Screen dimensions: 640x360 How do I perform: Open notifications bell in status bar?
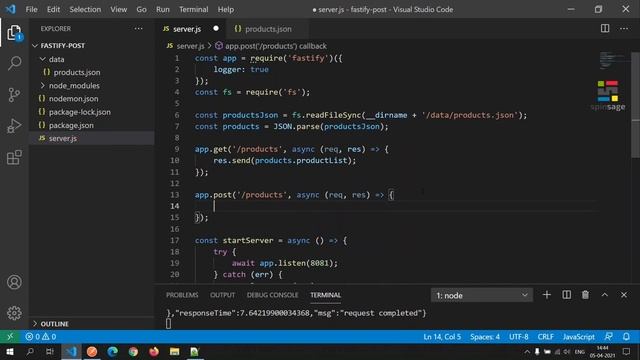[x=626, y=337]
